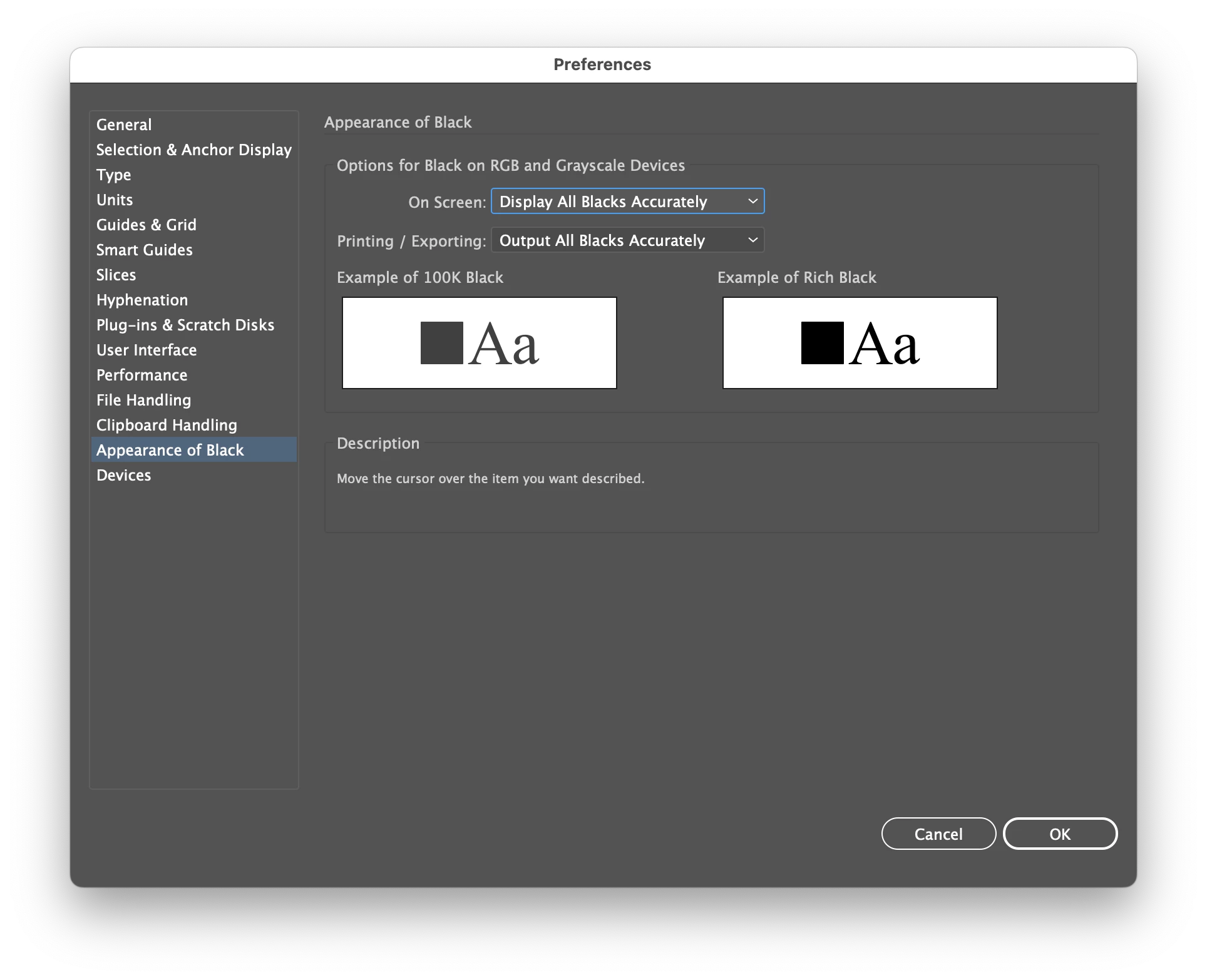This screenshot has height=980, width=1207.
Task: Click the Rich Black example preview
Action: 860,343
